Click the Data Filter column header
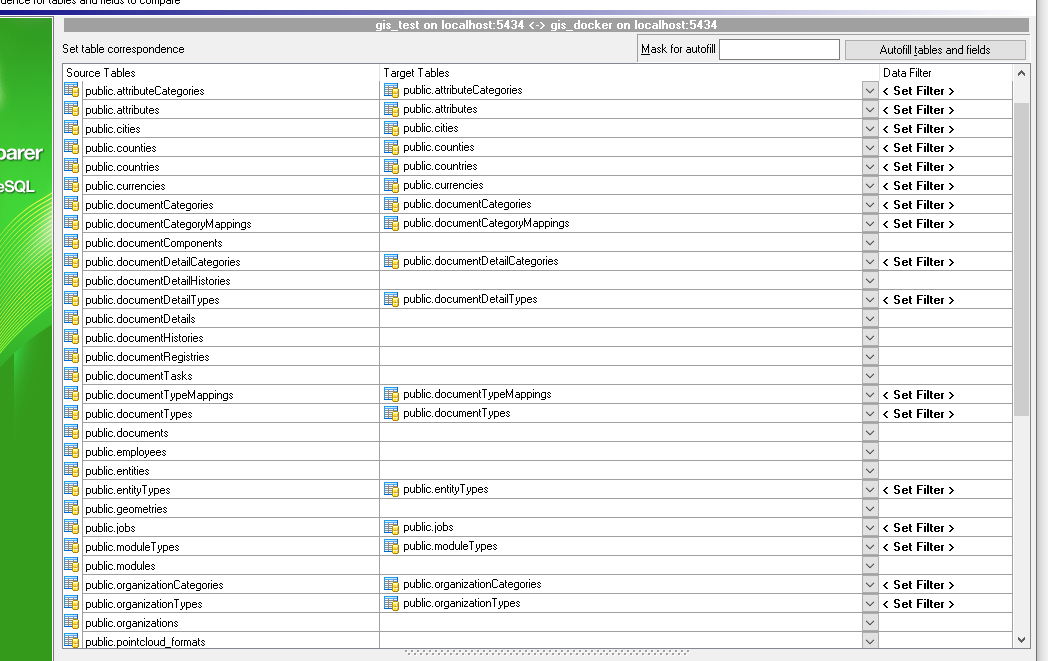Screen dimensions: 1048x661 click(x=907, y=73)
